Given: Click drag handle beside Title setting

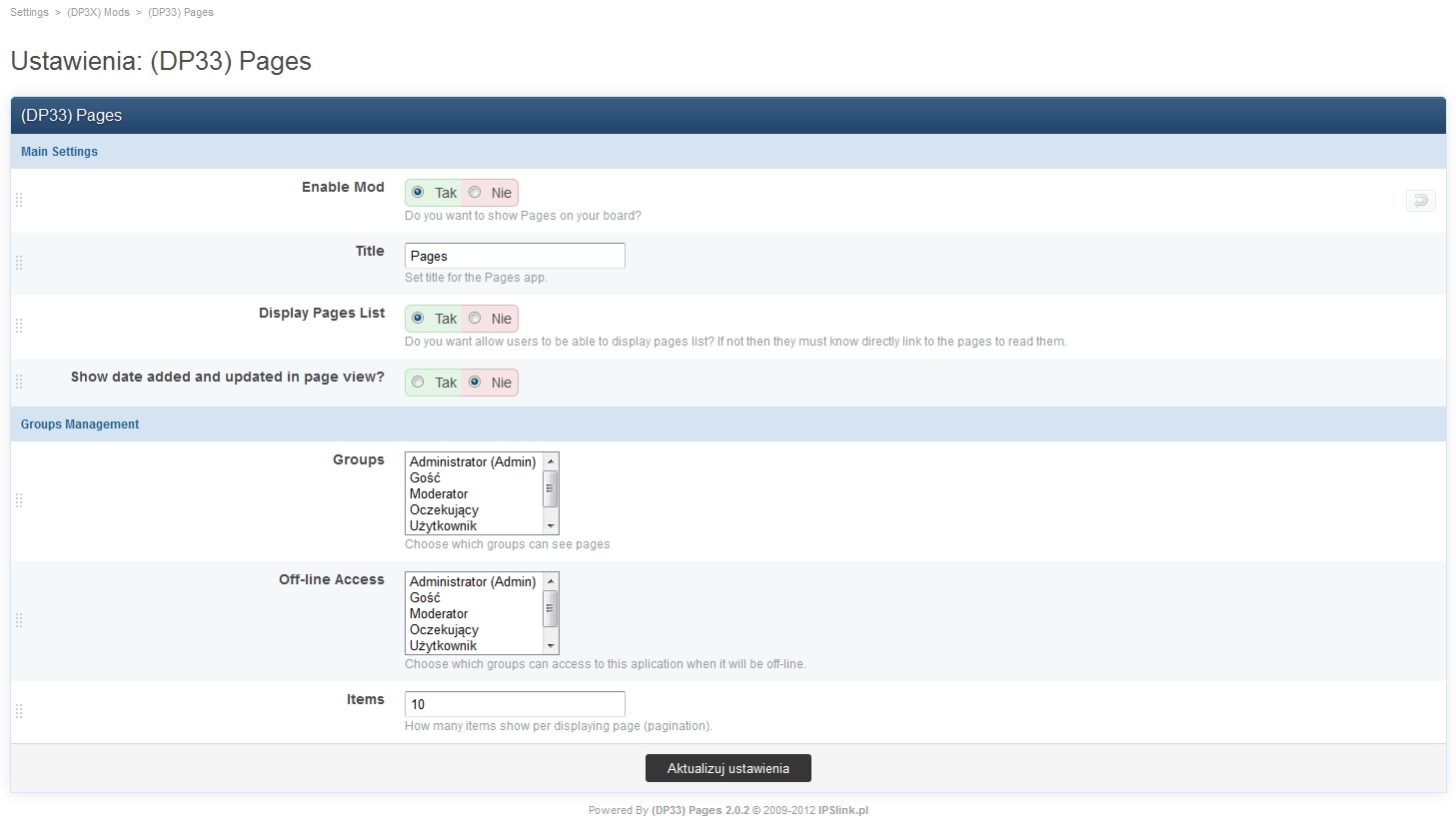Looking at the screenshot, I should (19, 263).
